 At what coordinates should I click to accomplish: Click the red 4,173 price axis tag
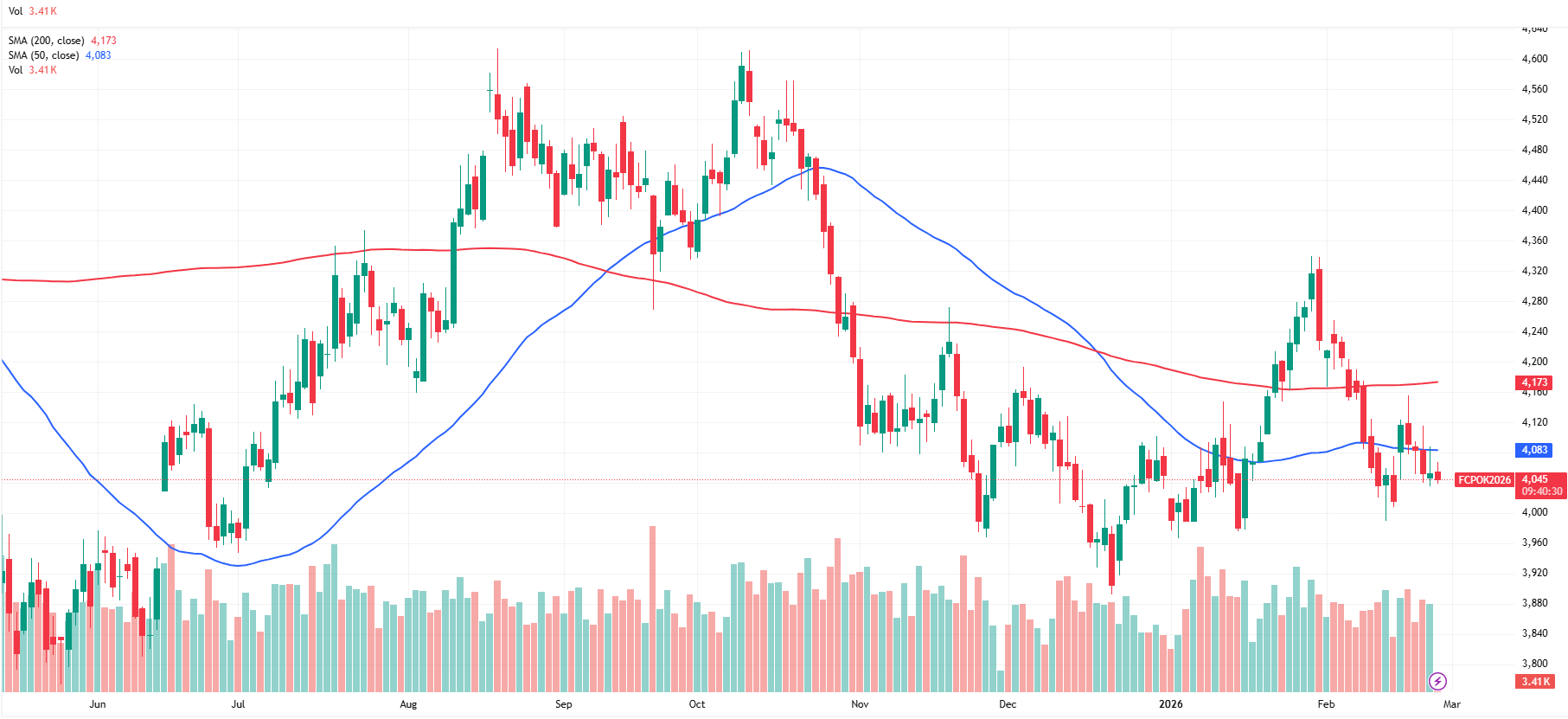1535,382
